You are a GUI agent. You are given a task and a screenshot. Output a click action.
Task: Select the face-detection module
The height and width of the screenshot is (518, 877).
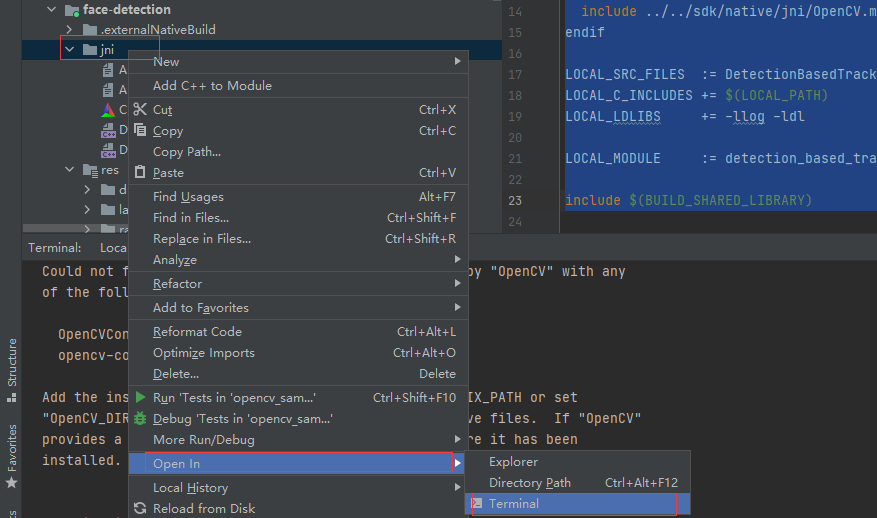point(126,10)
